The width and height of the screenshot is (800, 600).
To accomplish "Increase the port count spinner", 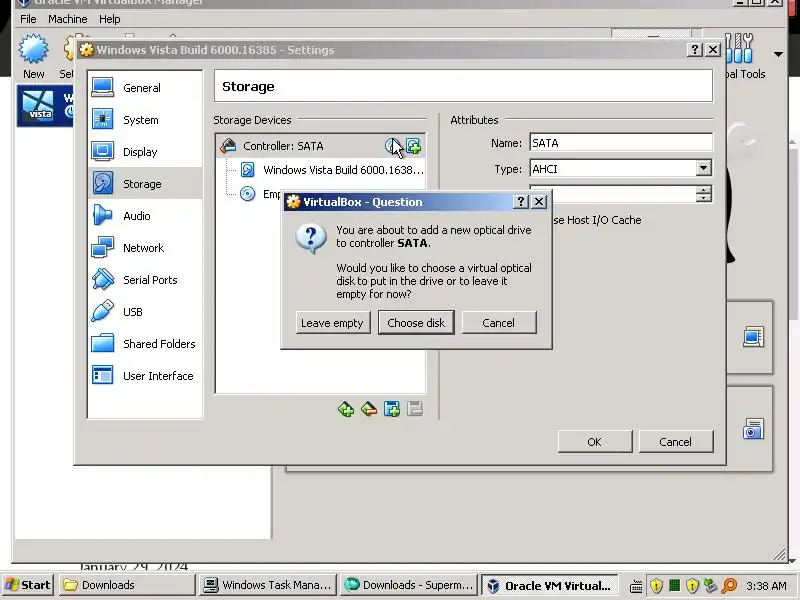I will (704, 190).
